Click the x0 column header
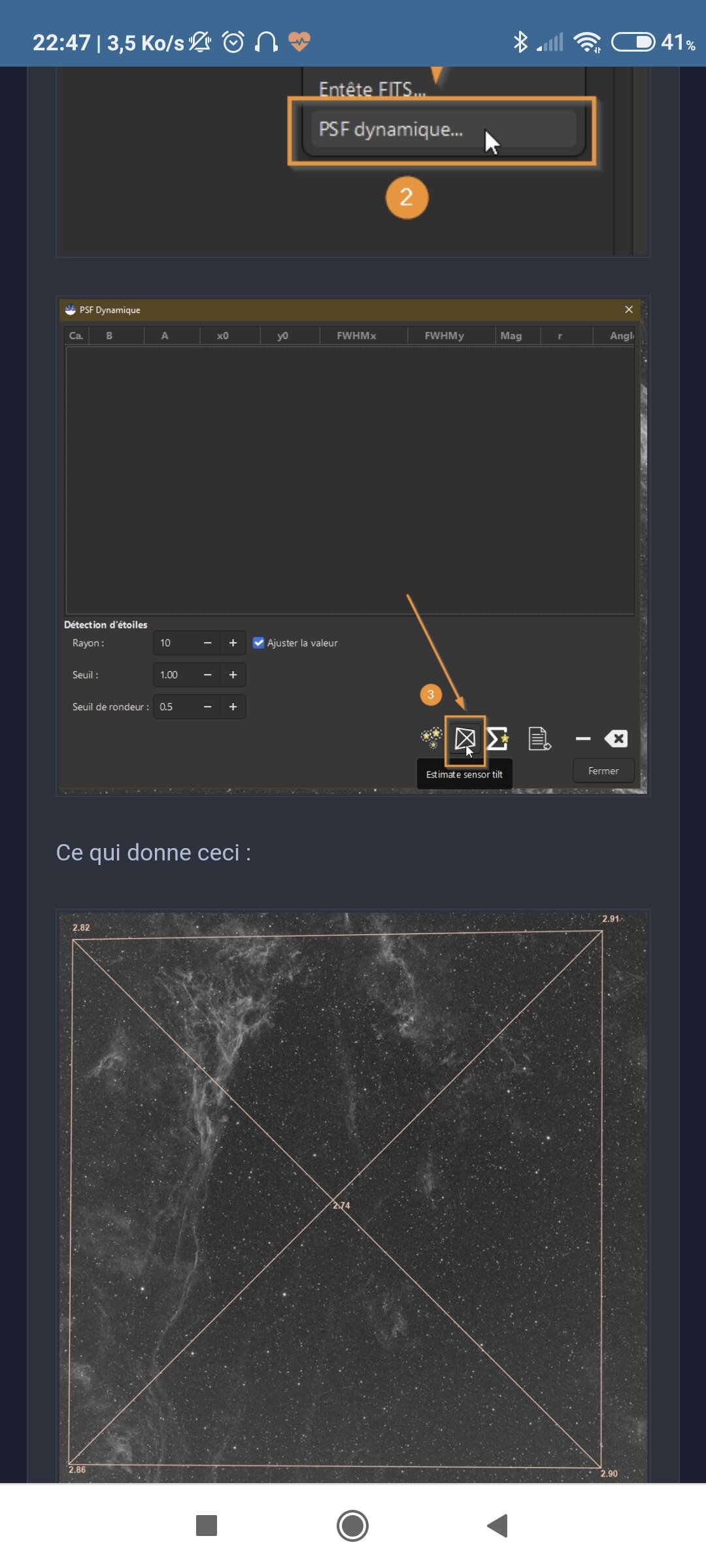 (229, 336)
